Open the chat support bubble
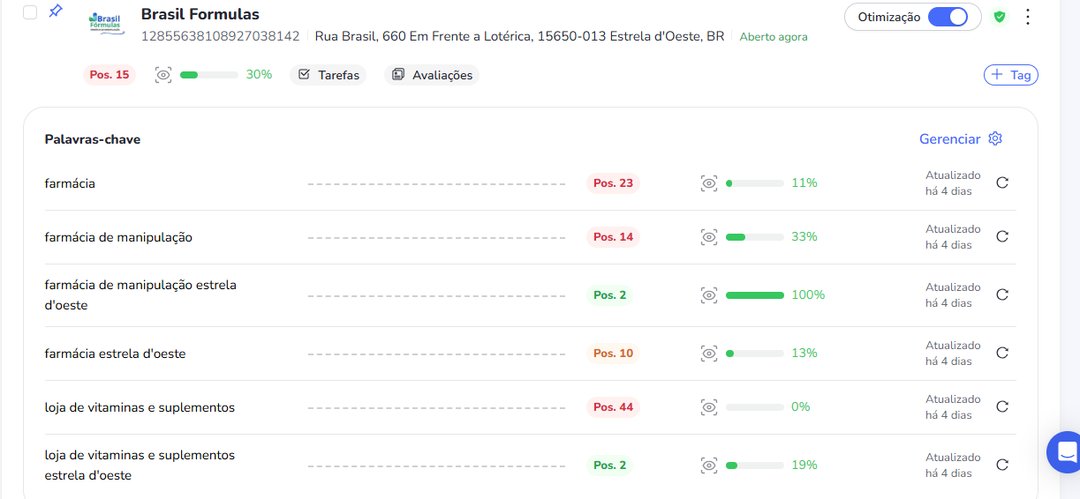Viewport: 1080px width, 499px height. tap(1065, 451)
